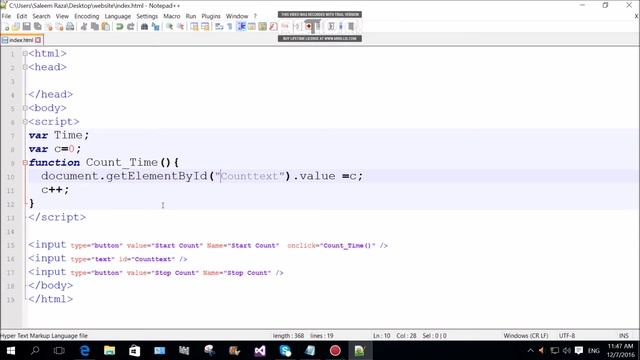
Task: Open the Edit menu
Action: [x=22, y=16]
